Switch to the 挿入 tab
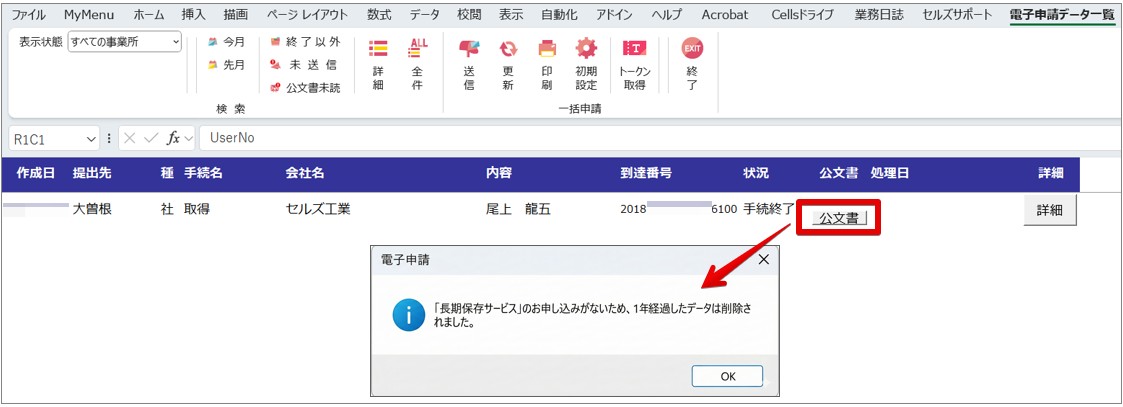This screenshot has width=1123, height=407. (193, 14)
